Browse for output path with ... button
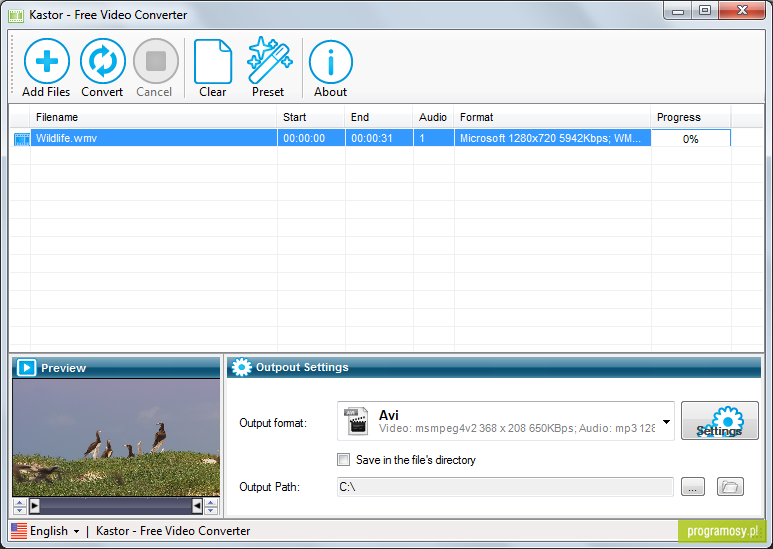Image resolution: width=773 pixels, height=549 pixels. click(693, 487)
